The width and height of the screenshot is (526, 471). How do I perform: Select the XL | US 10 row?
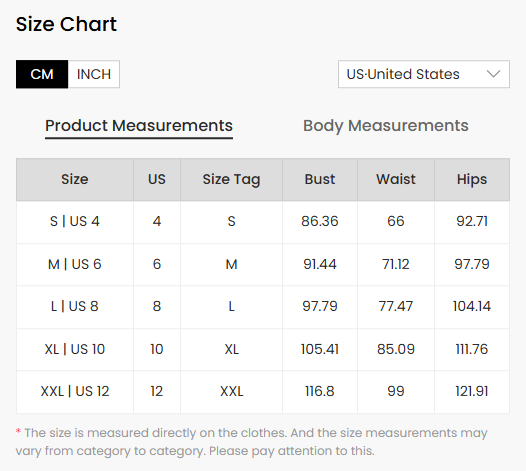pyautogui.click(x=263, y=349)
